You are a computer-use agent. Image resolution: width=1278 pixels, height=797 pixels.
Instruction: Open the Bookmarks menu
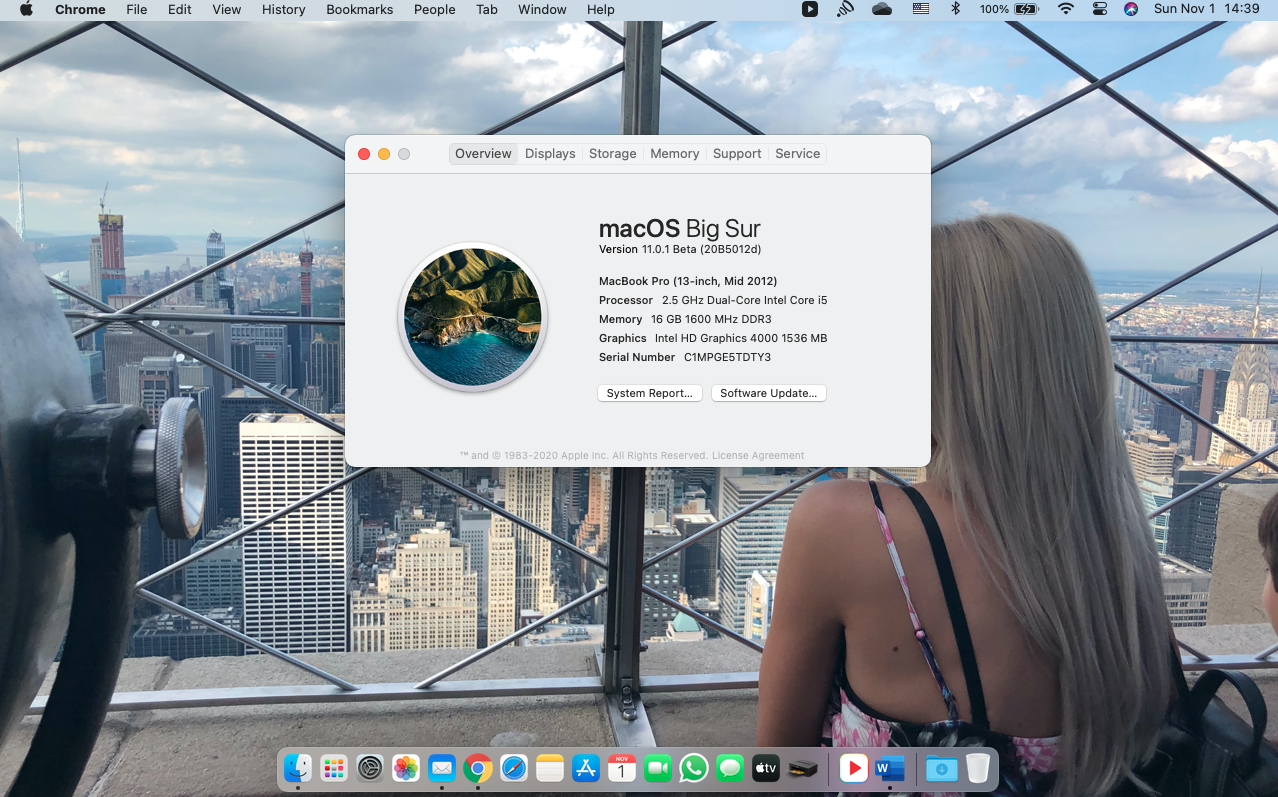(360, 9)
